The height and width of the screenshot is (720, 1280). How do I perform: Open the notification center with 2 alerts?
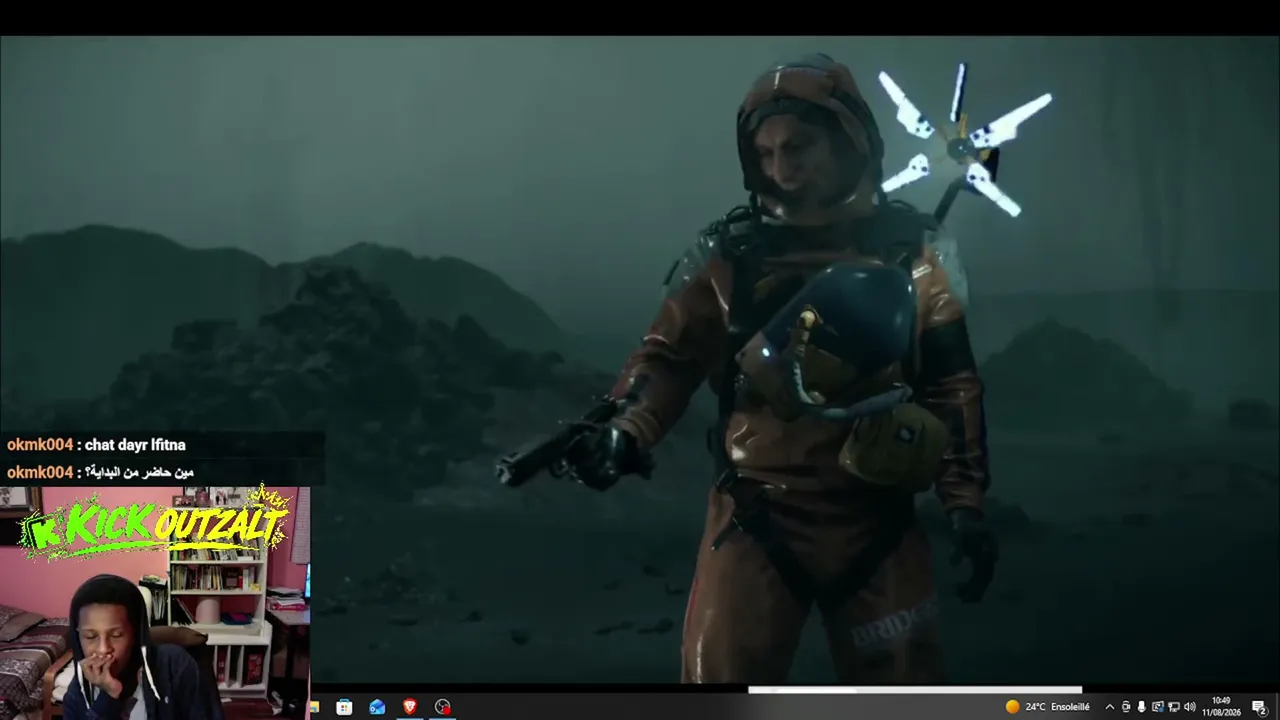click(x=1260, y=707)
